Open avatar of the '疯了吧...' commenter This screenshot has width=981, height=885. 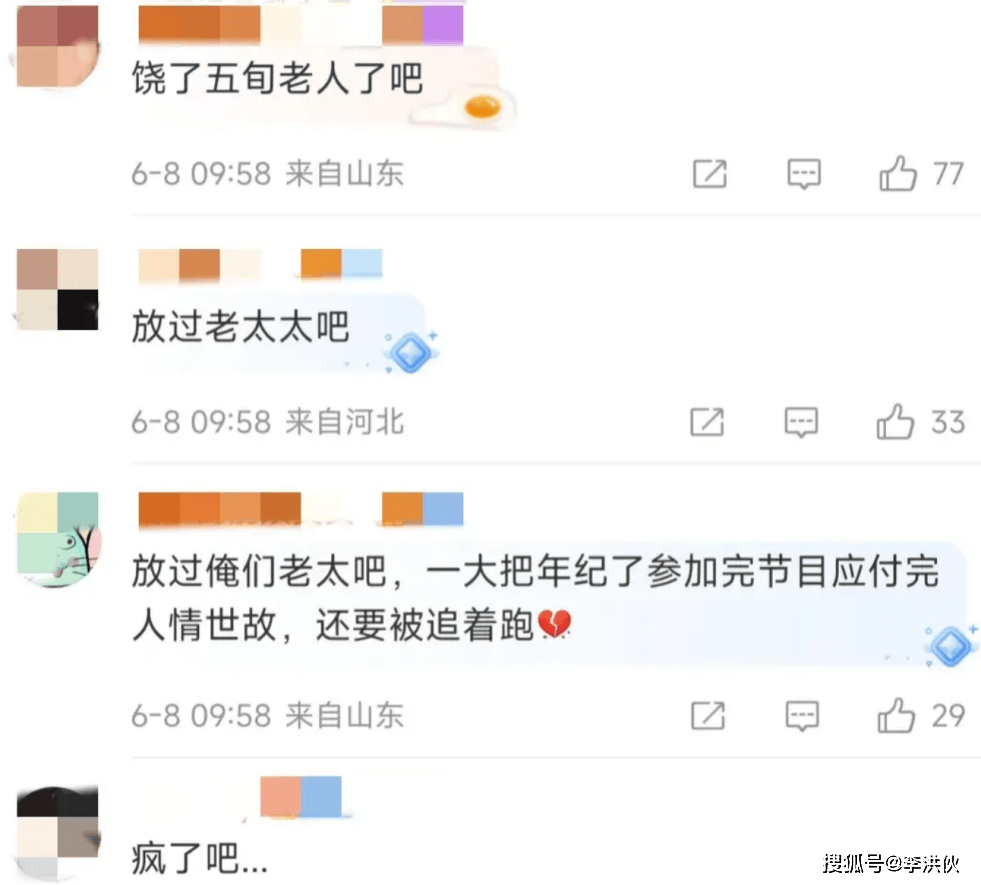tap(58, 832)
